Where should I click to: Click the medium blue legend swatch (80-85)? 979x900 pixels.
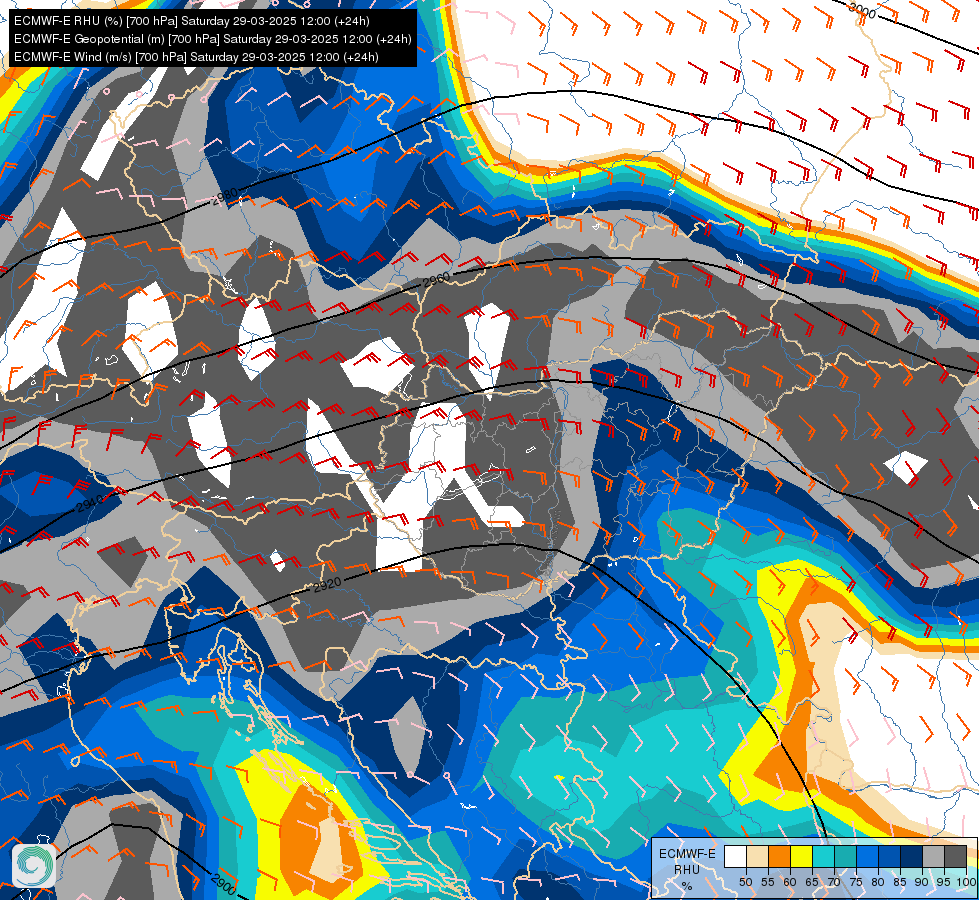coord(889,856)
